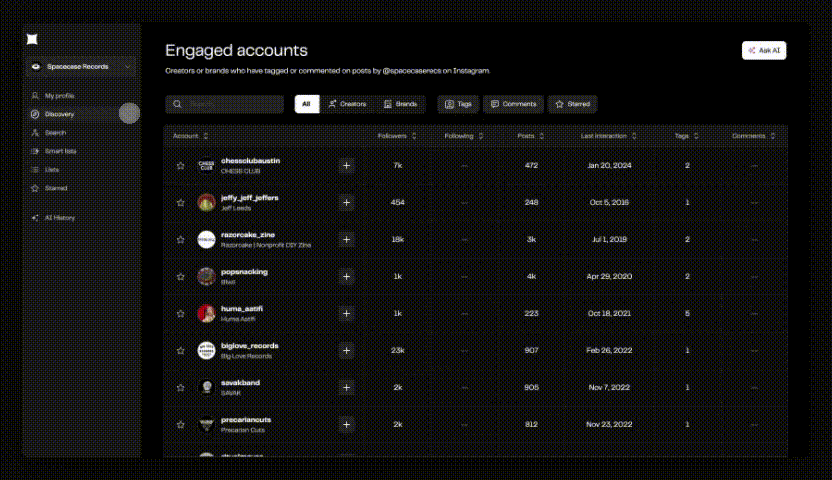Open My profile from the sidebar
This screenshot has width=832, height=480.
(58, 96)
